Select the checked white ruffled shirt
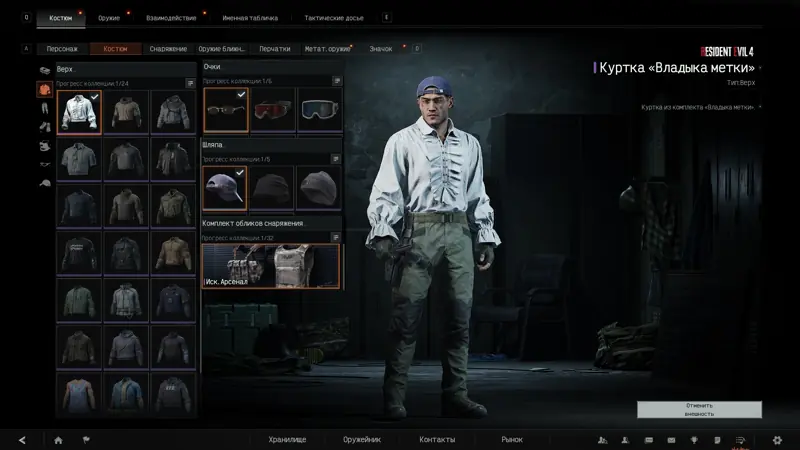 (x=79, y=112)
